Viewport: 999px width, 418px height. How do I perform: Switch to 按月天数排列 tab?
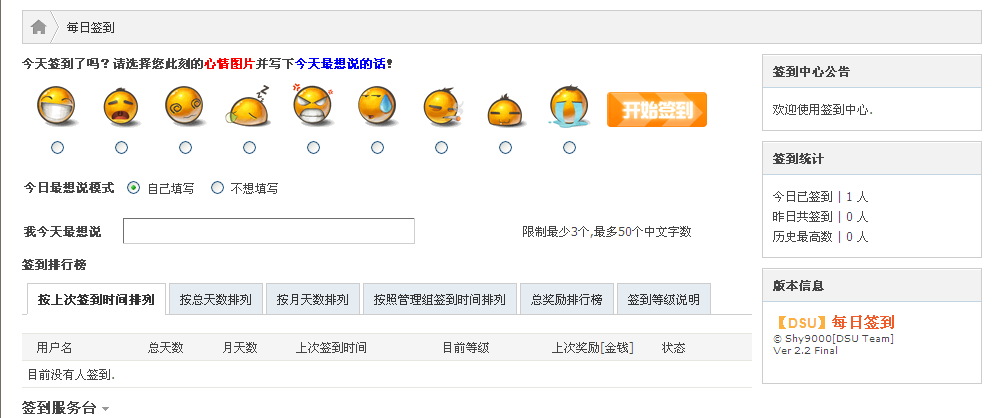[313, 299]
